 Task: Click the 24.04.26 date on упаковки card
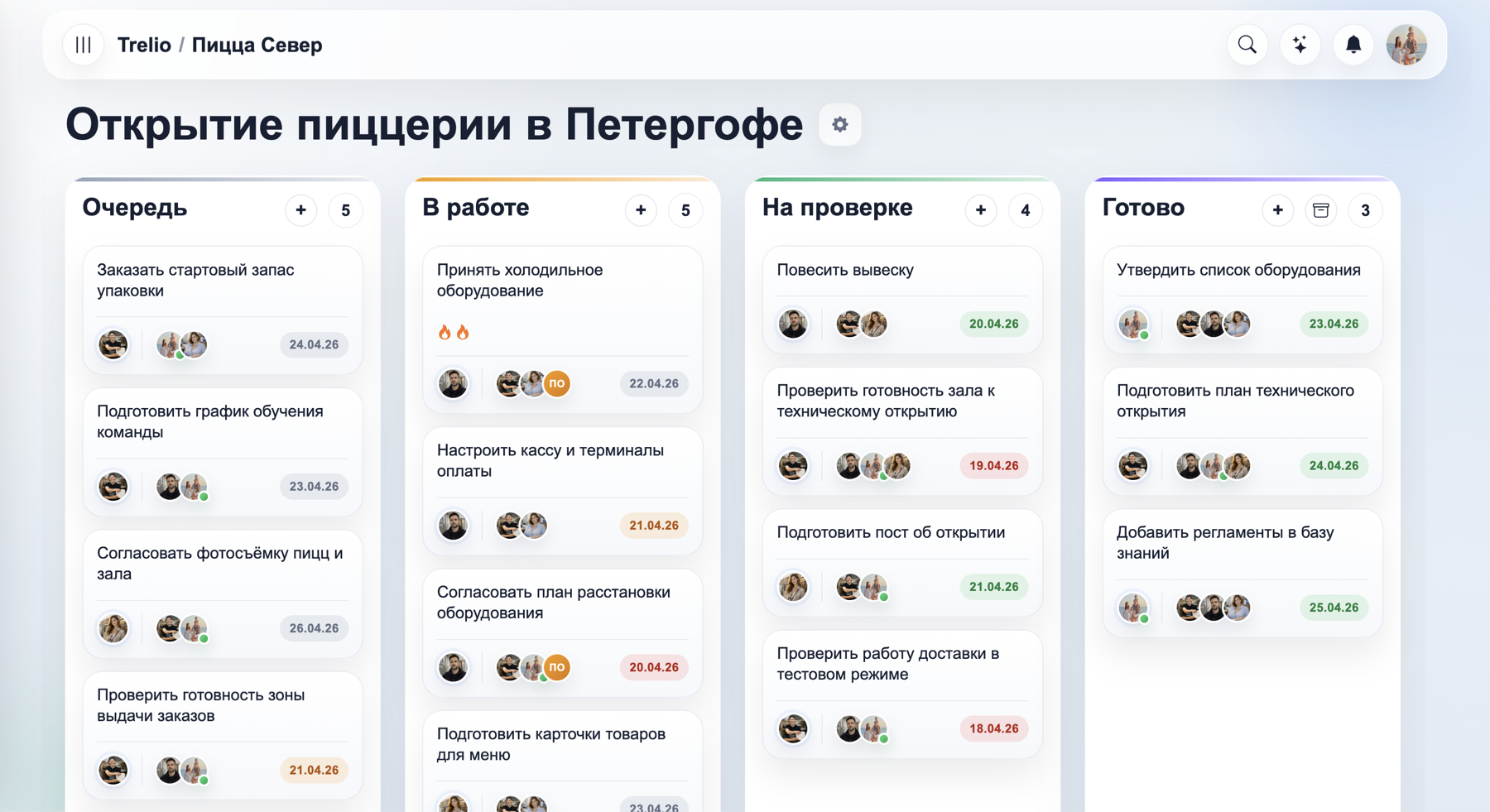click(x=314, y=344)
